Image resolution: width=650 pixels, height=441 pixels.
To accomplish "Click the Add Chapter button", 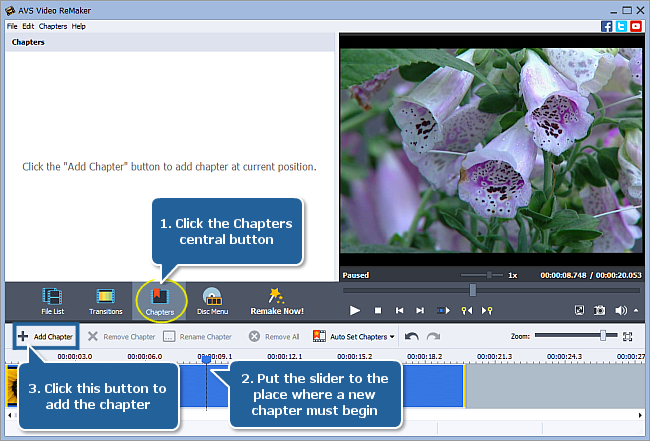I will (46, 336).
